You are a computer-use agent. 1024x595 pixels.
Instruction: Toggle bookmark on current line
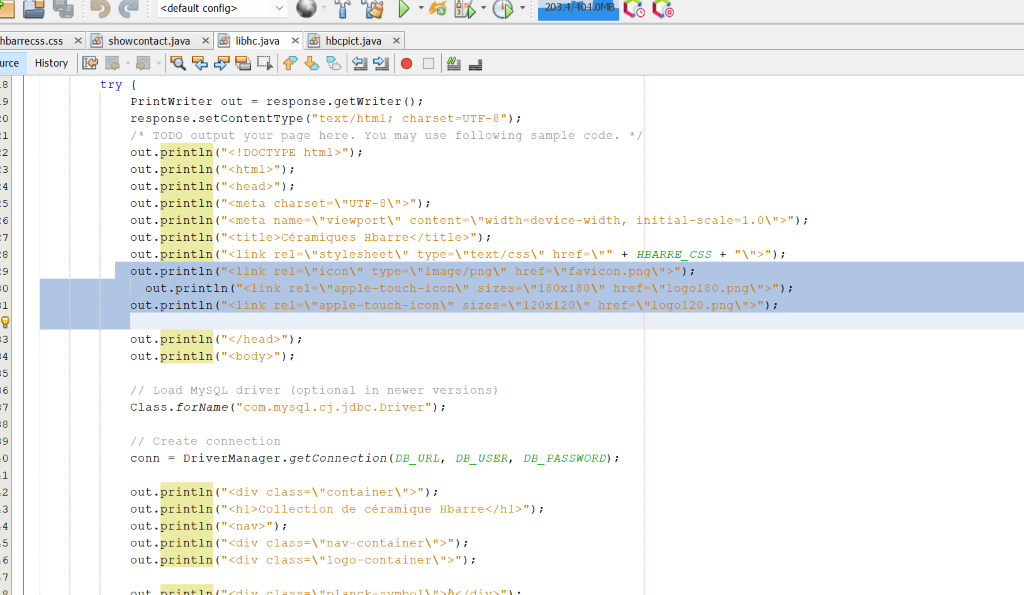(333, 63)
